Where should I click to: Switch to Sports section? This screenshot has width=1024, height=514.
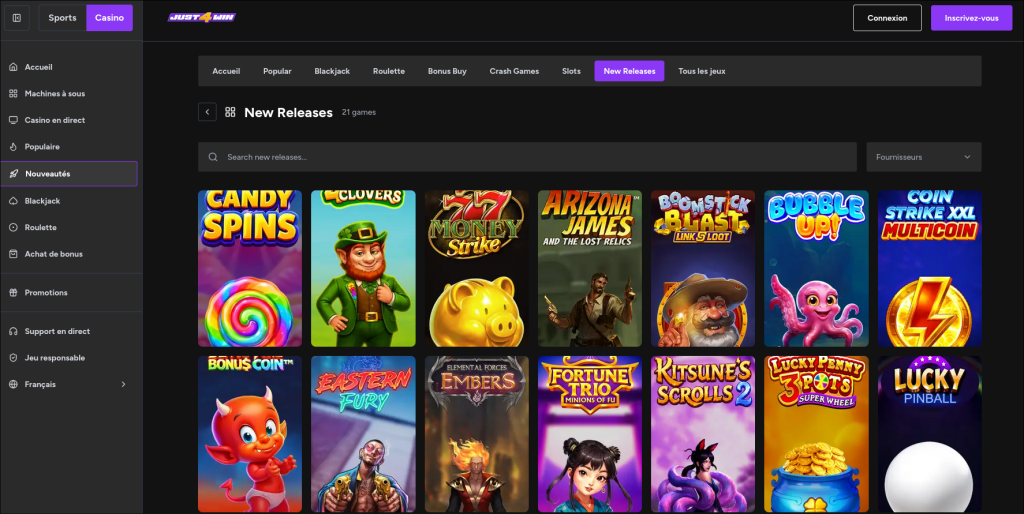62,18
